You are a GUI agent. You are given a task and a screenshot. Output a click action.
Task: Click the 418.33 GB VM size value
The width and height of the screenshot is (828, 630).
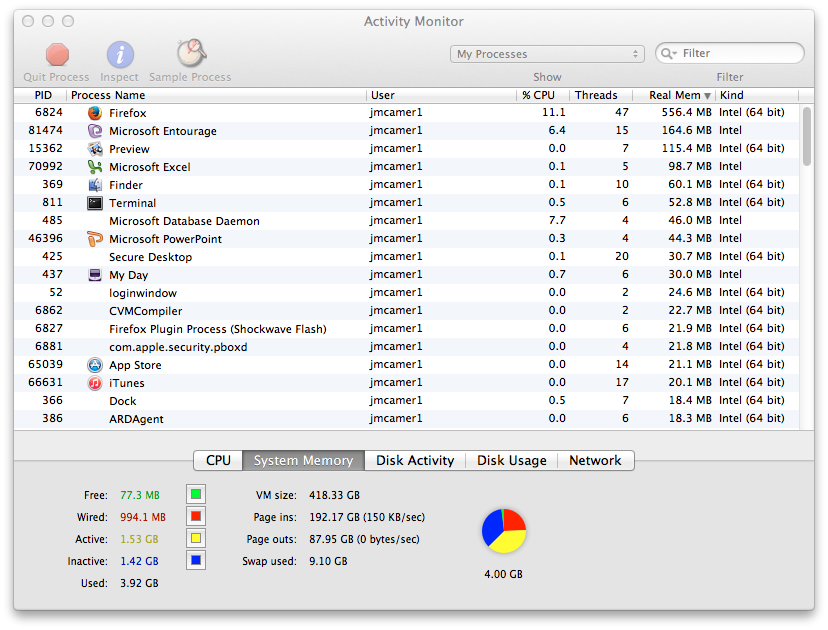click(x=334, y=495)
